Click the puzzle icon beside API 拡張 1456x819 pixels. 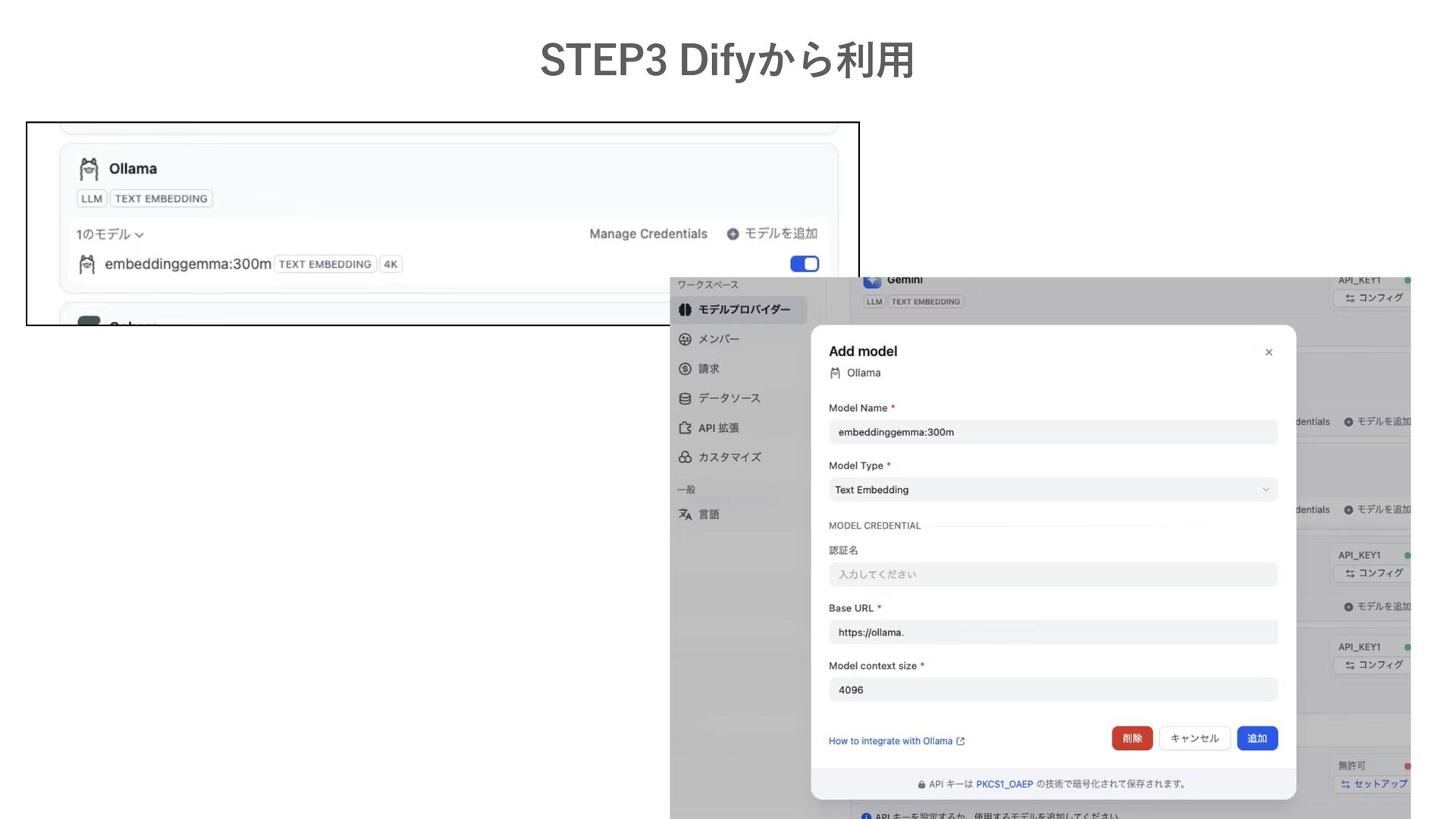point(685,428)
